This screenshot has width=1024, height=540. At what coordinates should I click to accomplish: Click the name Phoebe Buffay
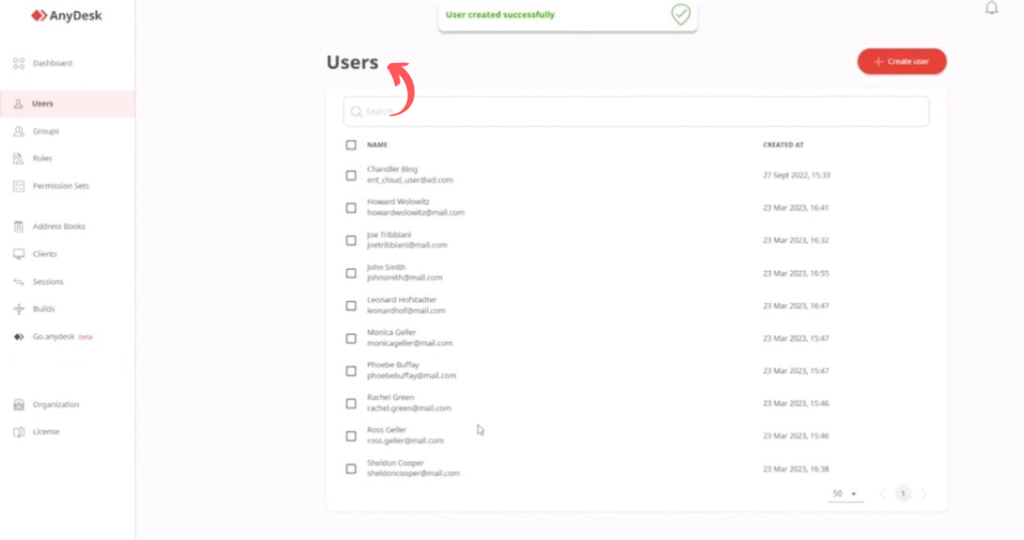coord(392,365)
